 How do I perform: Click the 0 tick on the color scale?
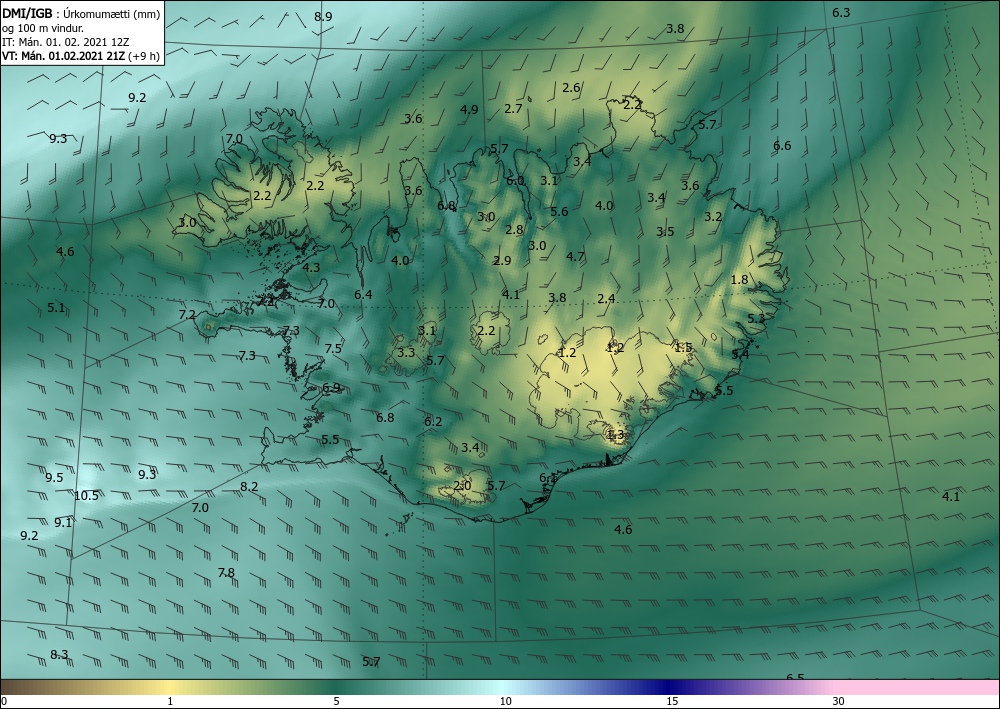(4, 701)
